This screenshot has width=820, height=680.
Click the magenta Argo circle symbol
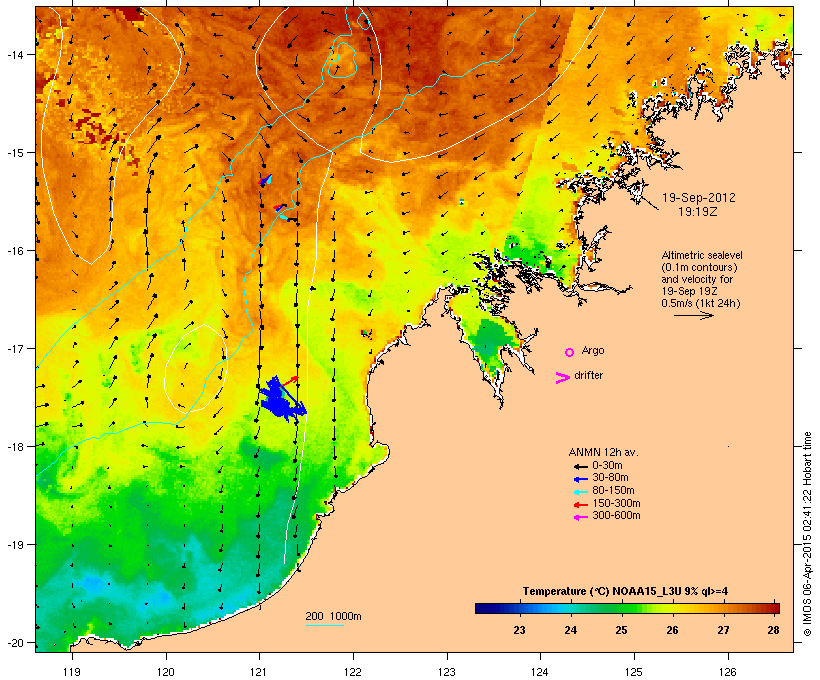[x=570, y=353]
